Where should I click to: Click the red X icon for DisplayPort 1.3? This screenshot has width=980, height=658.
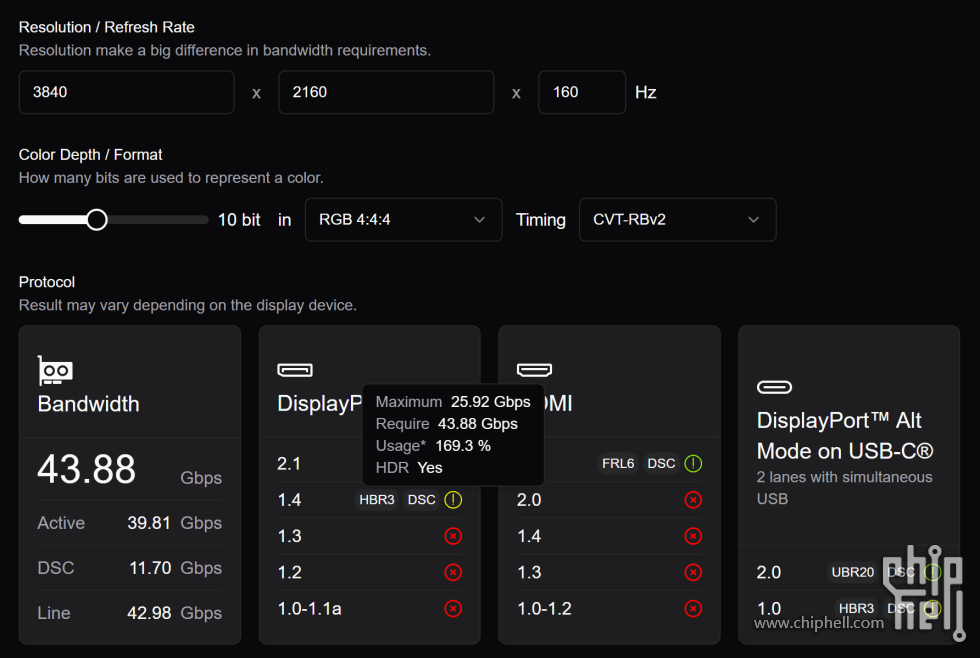(453, 536)
